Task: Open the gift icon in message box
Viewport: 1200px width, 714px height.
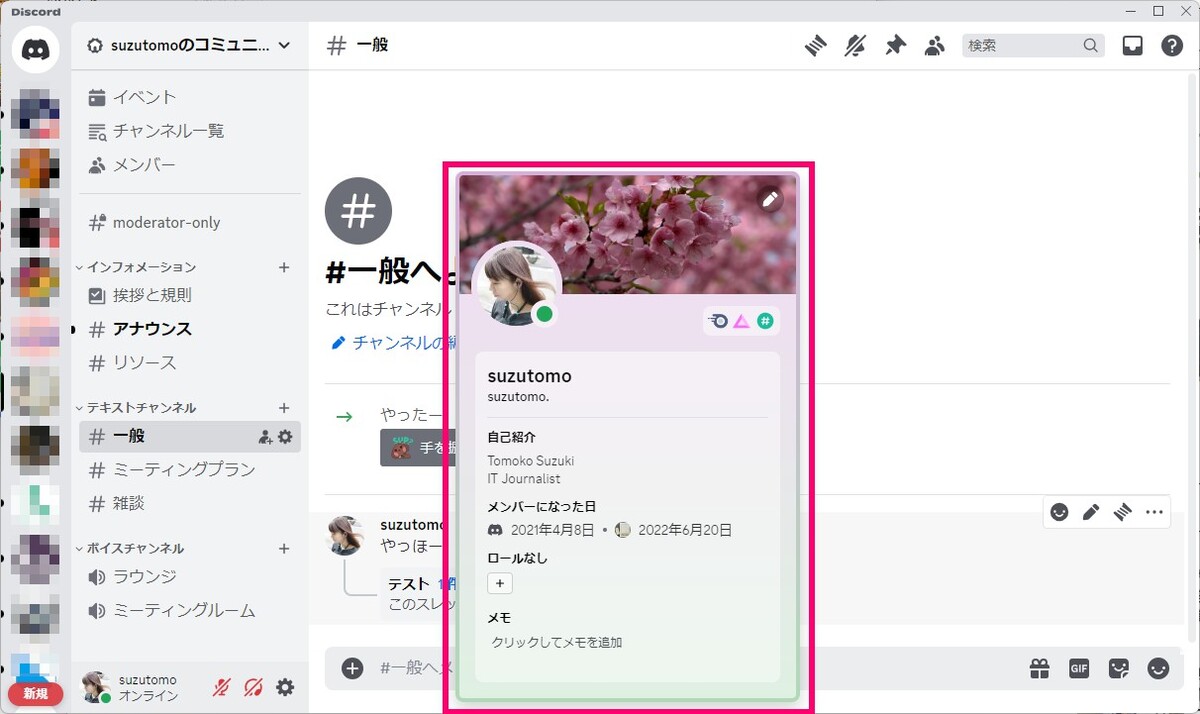Action: (1040, 668)
